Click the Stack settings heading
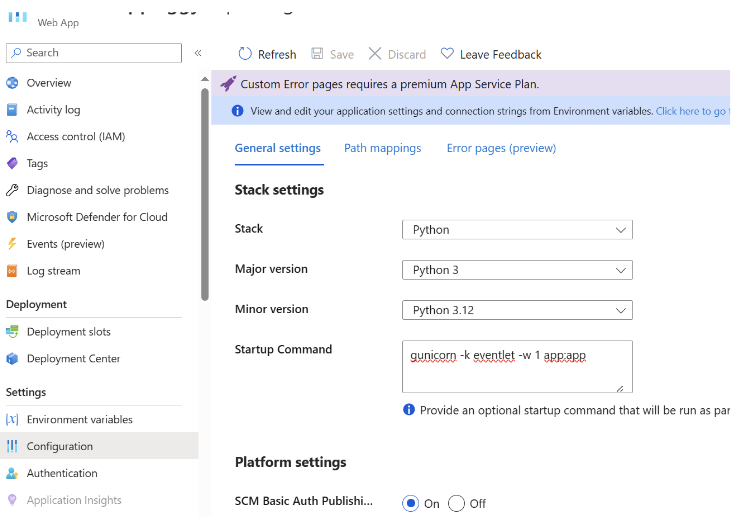The width and height of the screenshot is (755, 517). click(x=279, y=190)
